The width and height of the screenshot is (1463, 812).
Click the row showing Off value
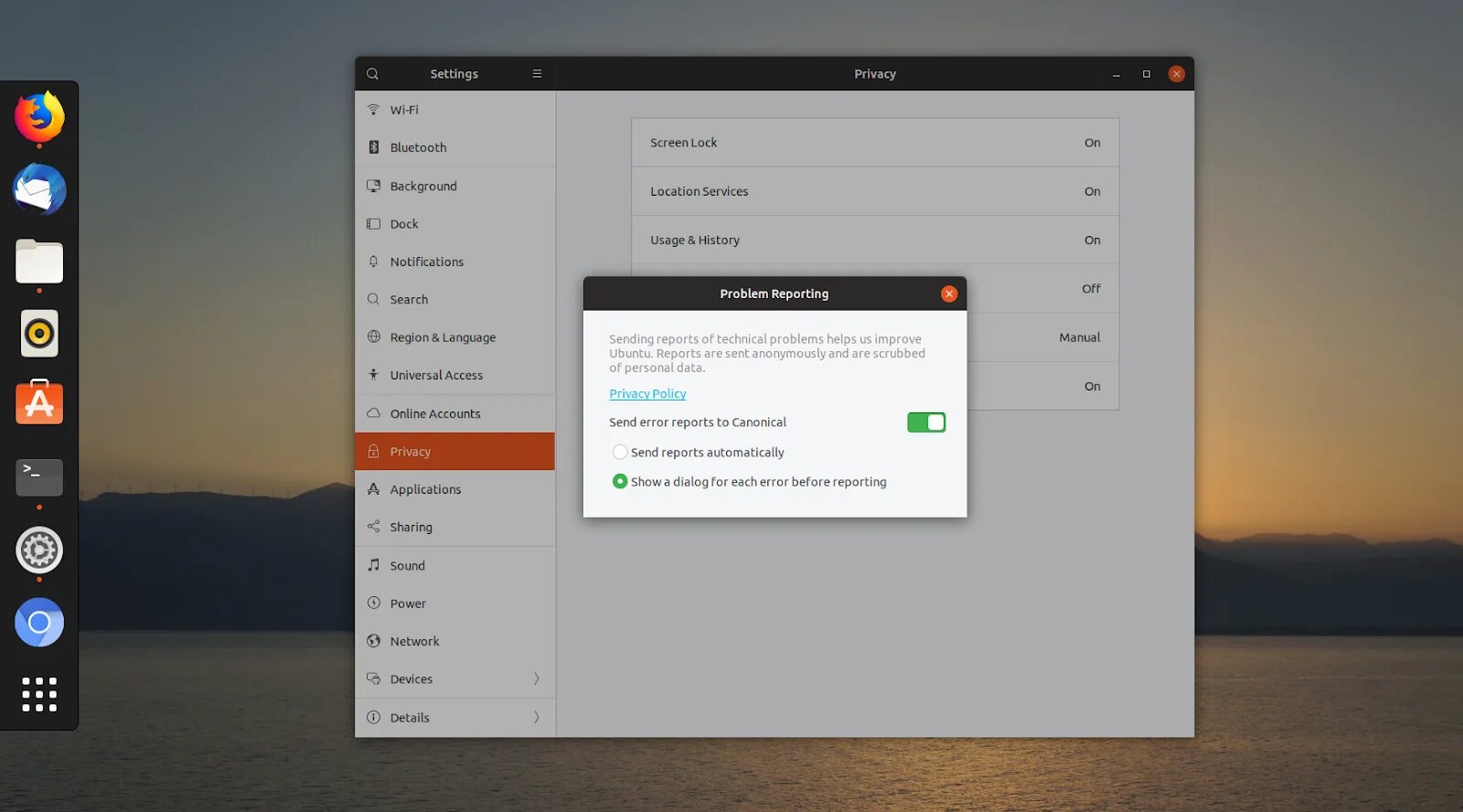[1042, 289]
